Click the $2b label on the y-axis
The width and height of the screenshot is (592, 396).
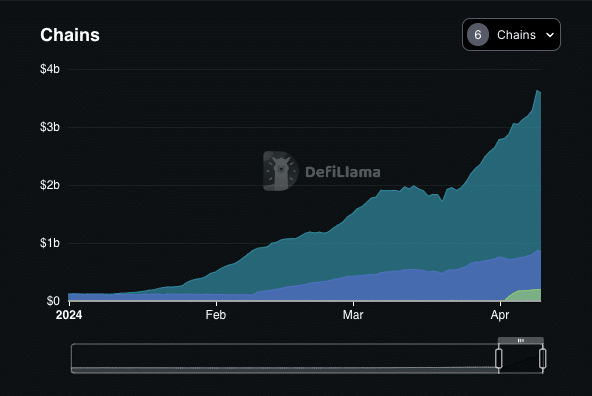click(50, 185)
